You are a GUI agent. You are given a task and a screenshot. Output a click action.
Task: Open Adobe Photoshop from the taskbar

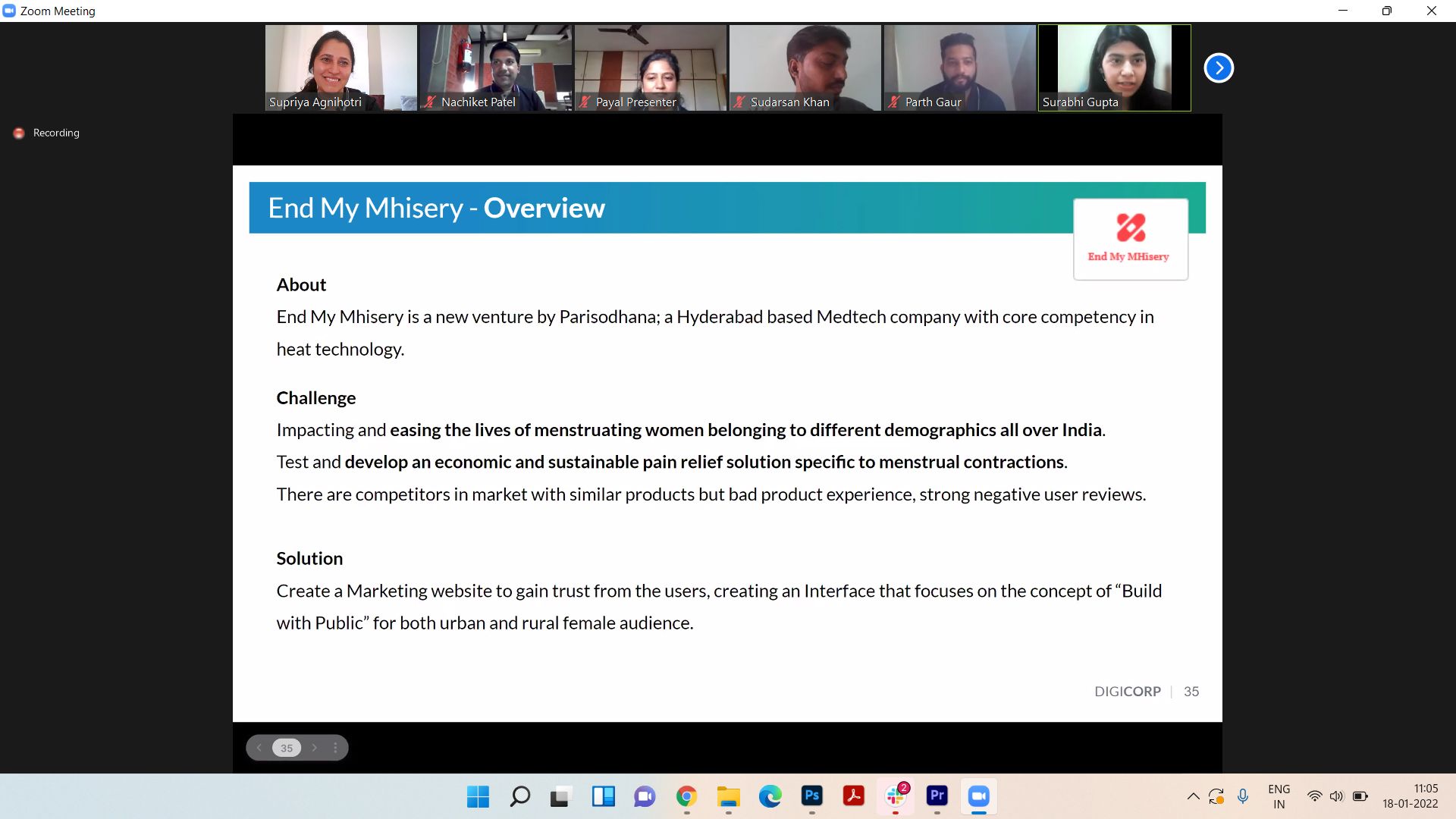[x=811, y=796]
